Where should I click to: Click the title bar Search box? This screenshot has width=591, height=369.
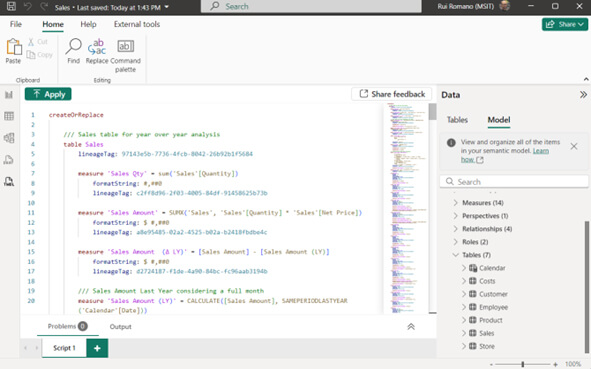(x=311, y=6)
